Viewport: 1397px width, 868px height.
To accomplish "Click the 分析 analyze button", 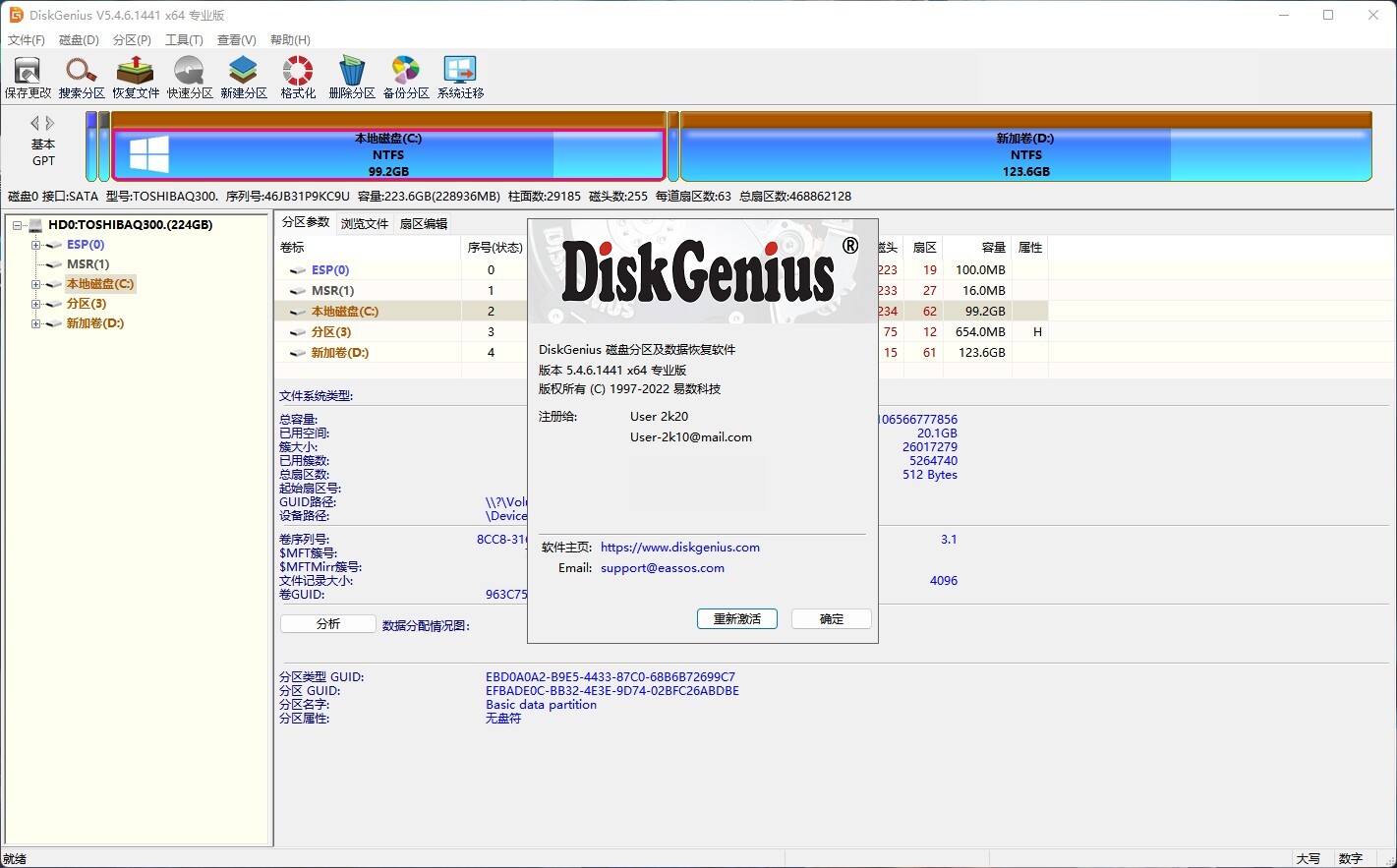I will [x=328, y=624].
